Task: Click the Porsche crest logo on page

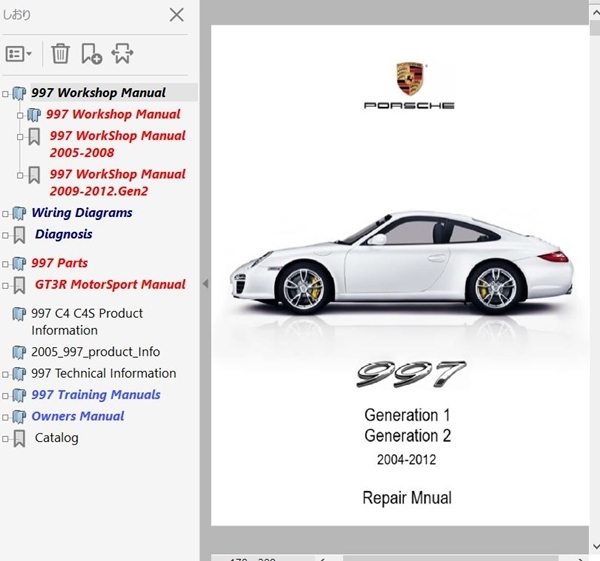Action: tap(409, 78)
